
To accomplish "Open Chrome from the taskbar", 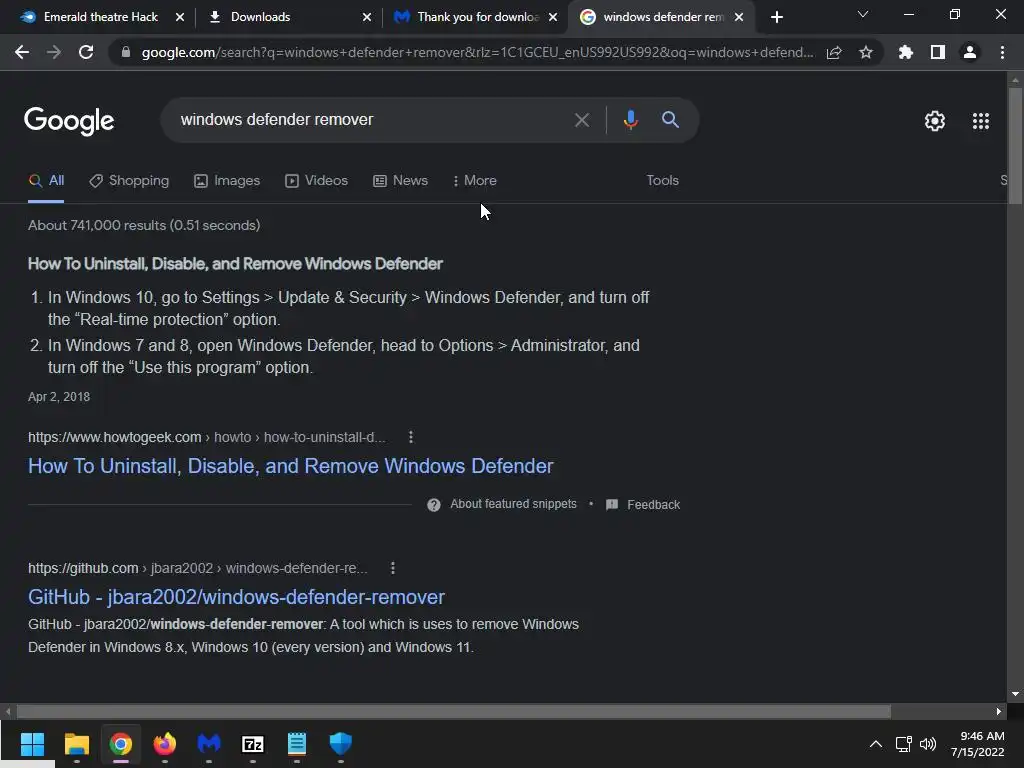I will pos(121,744).
